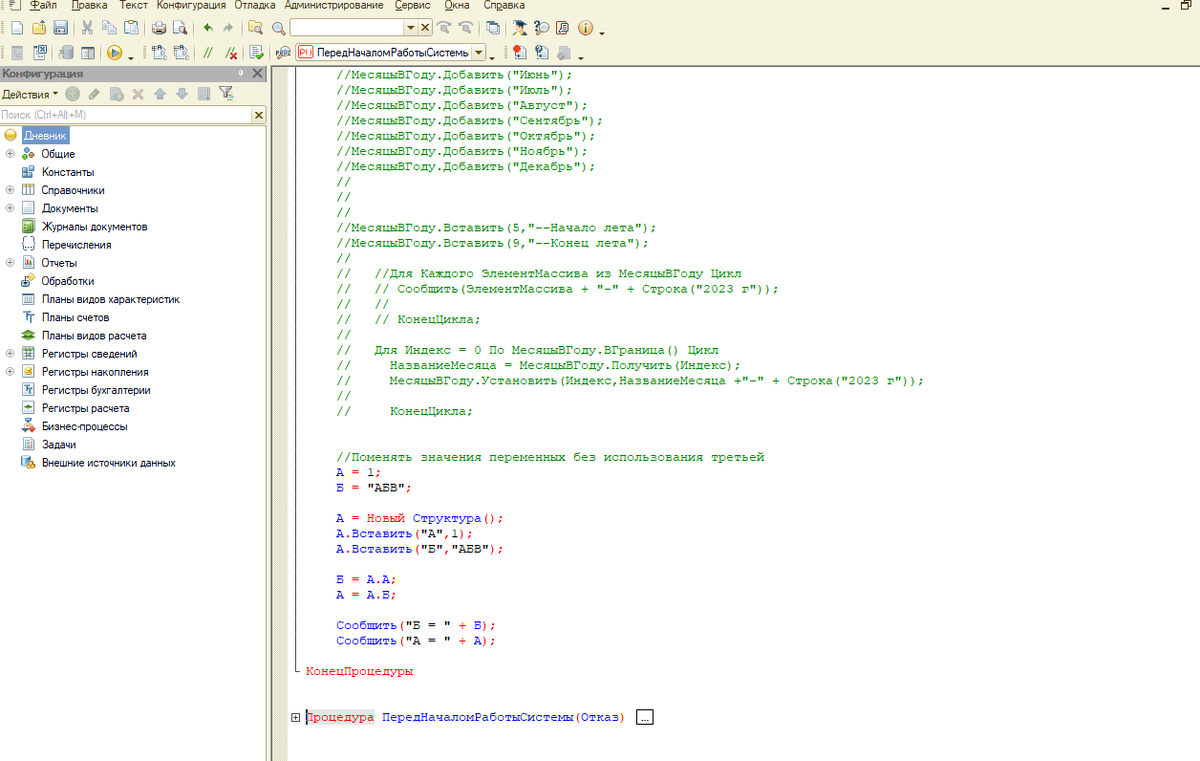
Task: Open the Окна menu
Action: 457,5
